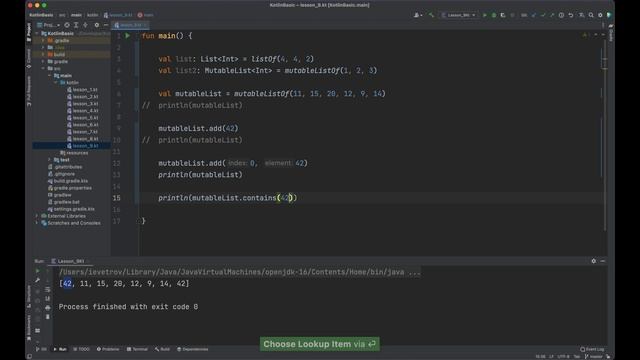Click wrench icon in Run panel

pyautogui.click(x=38, y=280)
